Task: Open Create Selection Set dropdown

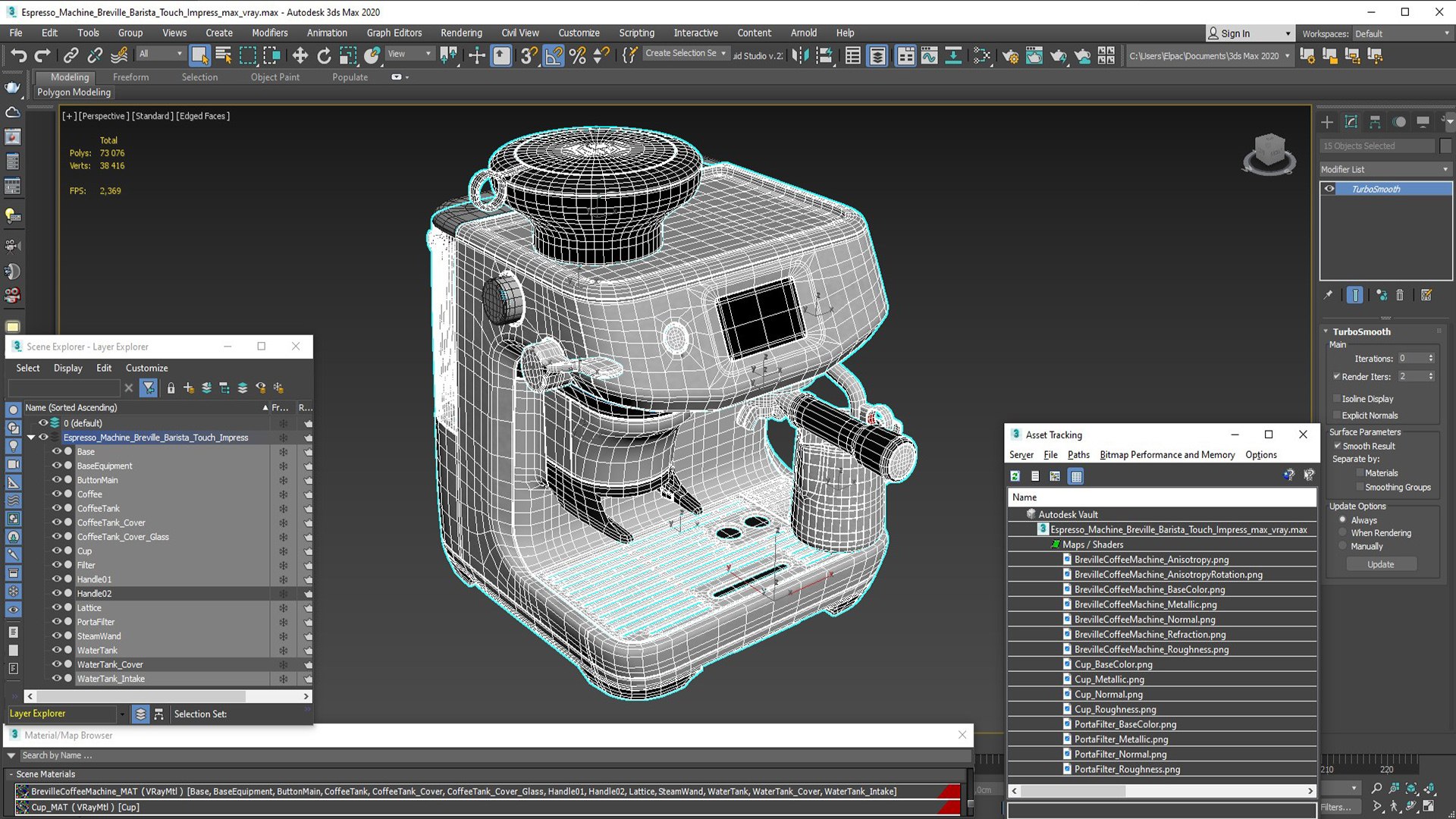Action: click(686, 53)
